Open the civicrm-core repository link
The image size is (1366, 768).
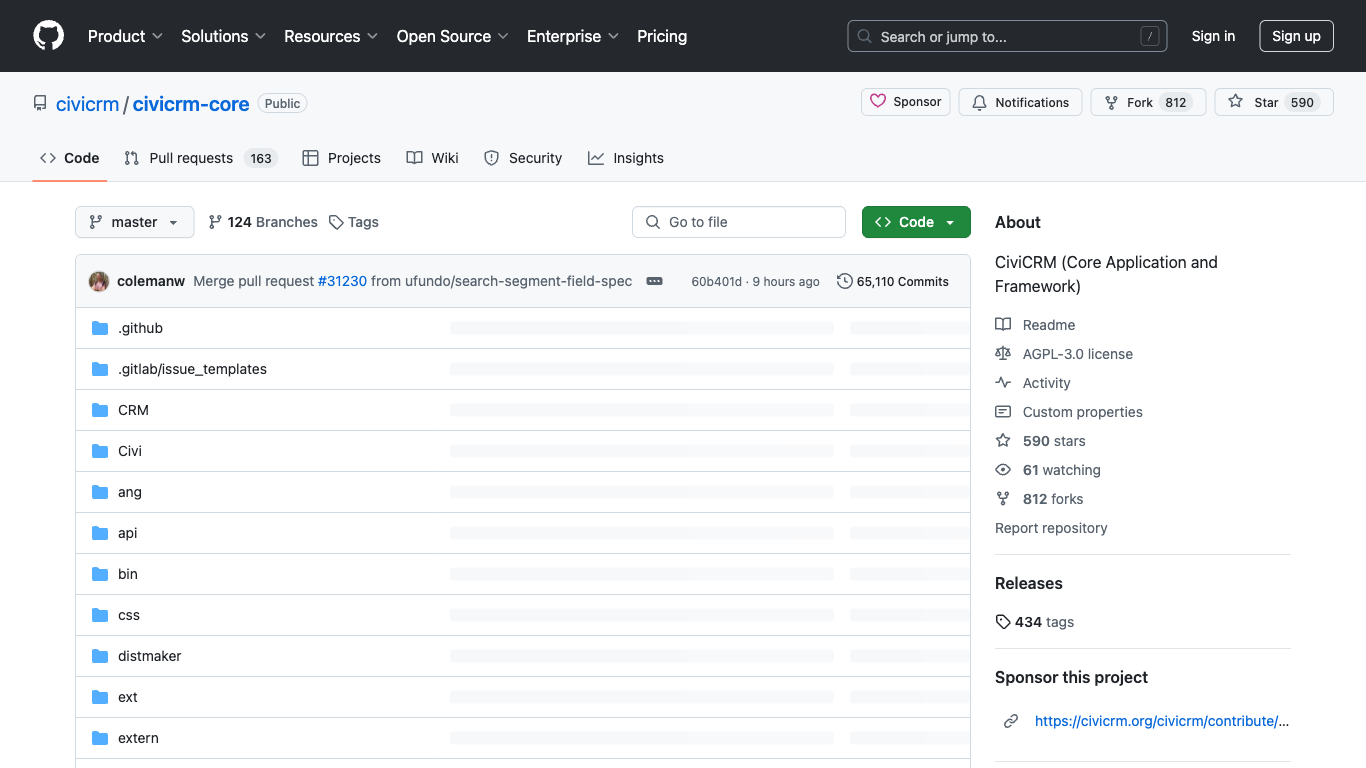pyautogui.click(x=191, y=104)
